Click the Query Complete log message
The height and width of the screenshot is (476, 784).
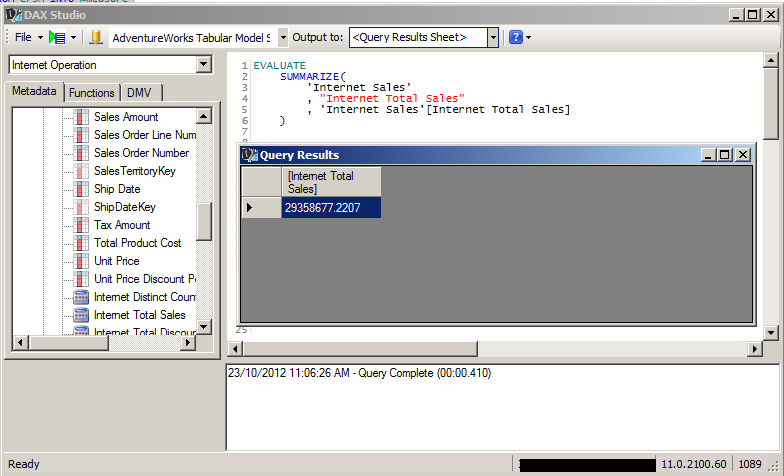[x=360, y=373]
